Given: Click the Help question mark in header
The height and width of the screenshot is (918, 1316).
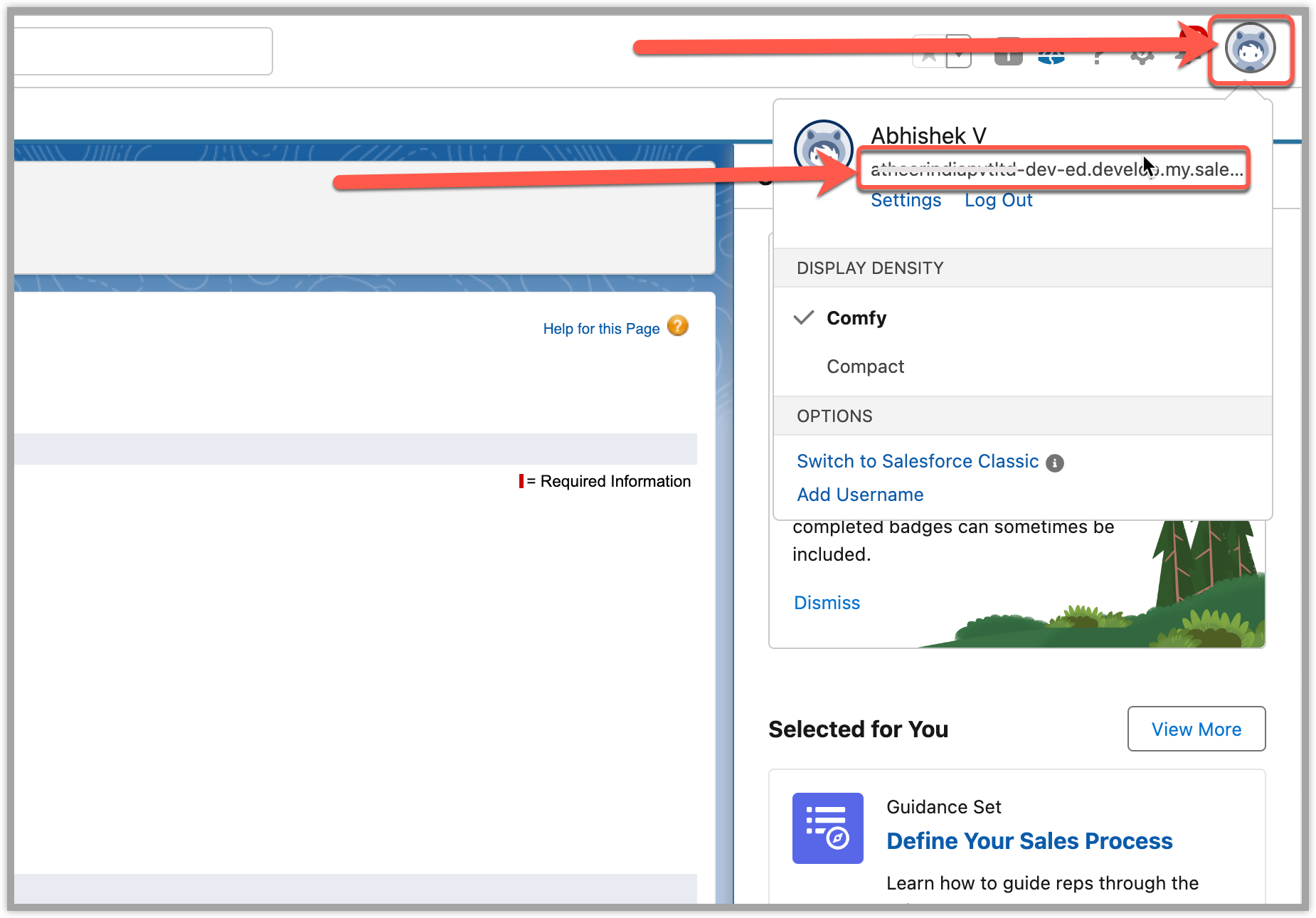Looking at the screenshot, I should (x=1098, y=56).
